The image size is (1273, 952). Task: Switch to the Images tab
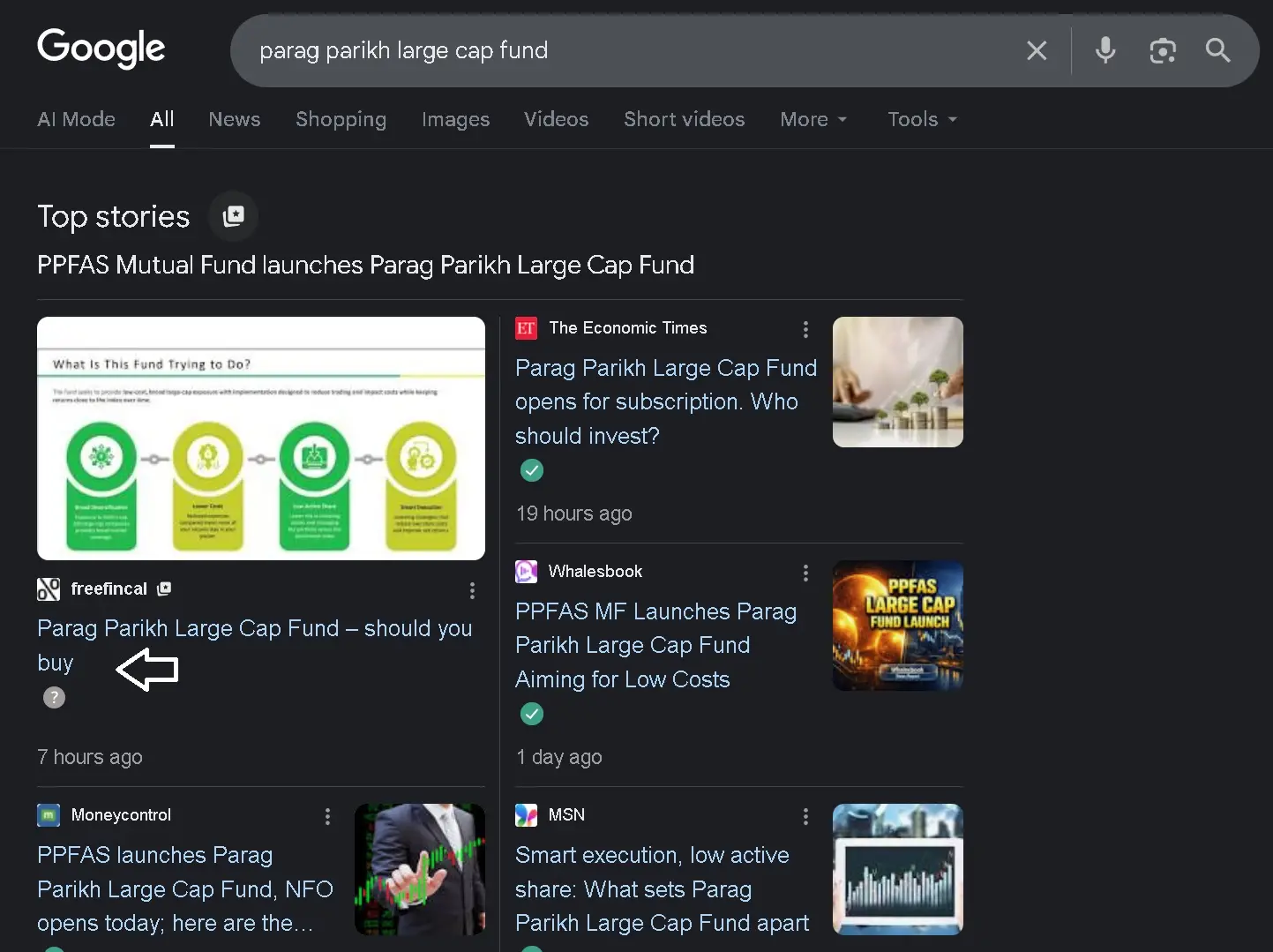tap(455, 119)
